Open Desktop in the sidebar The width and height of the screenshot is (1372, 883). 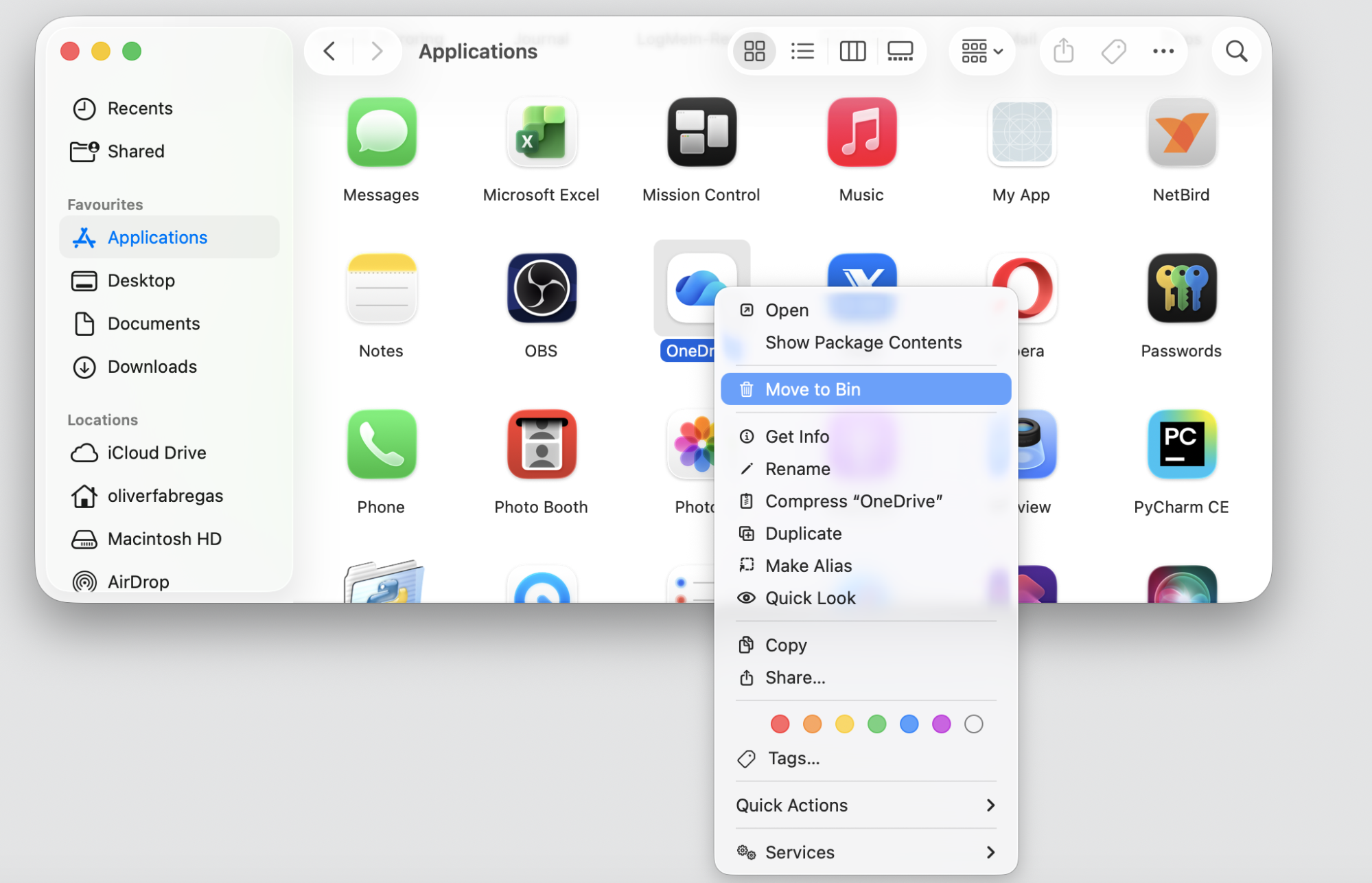pos(169,280)
